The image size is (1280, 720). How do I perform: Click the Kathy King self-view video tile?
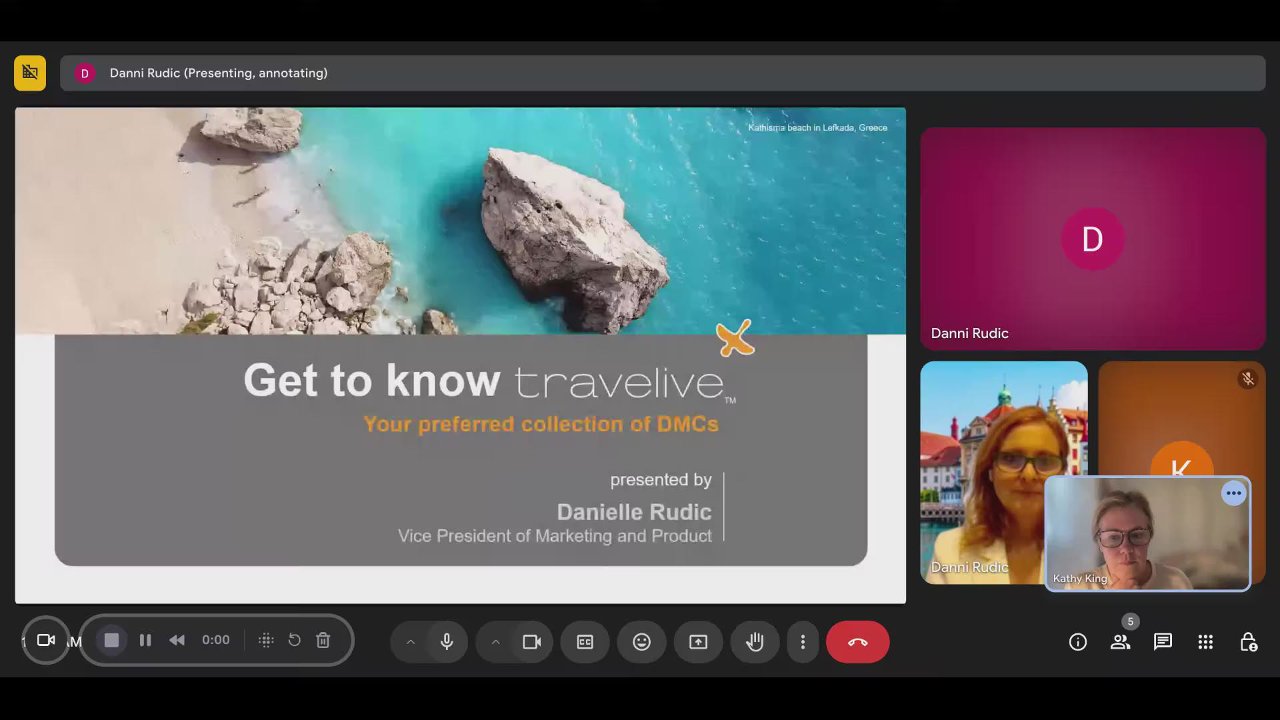click(x=1148, y=534)
